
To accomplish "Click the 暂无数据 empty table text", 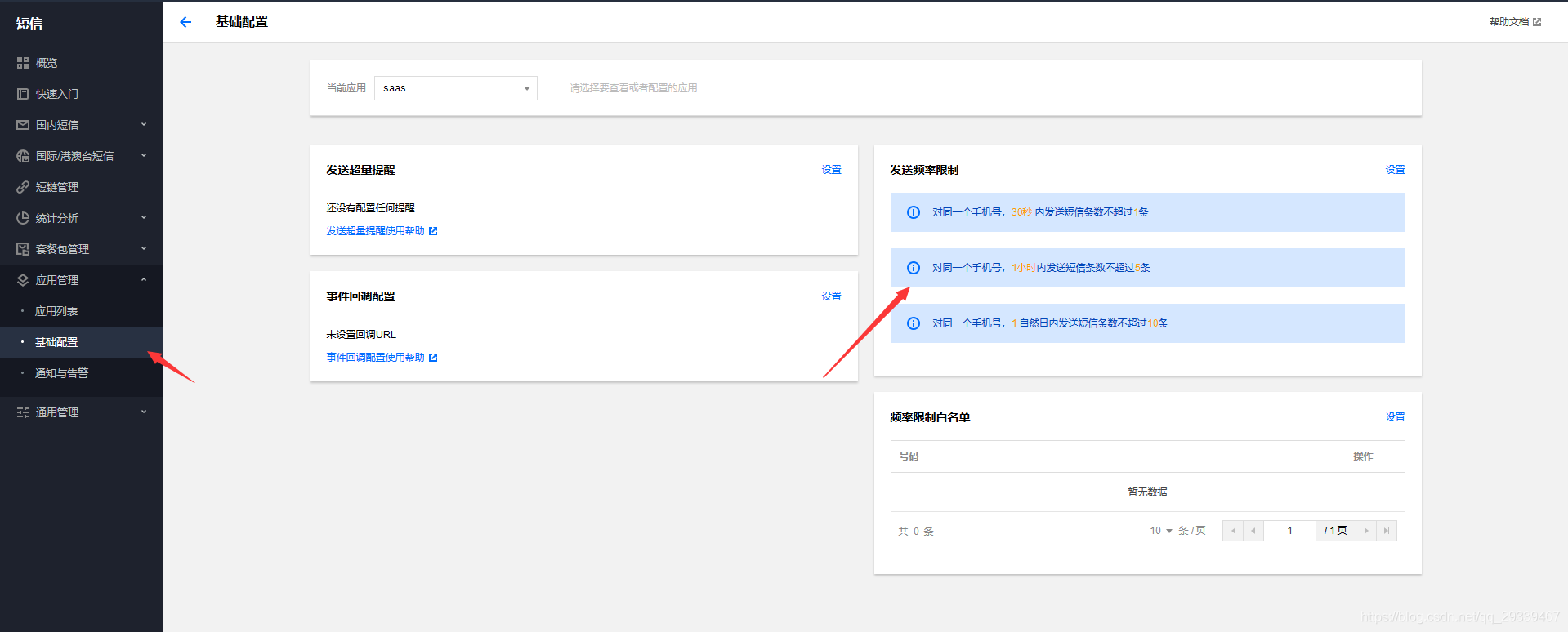I will (1147, 492).
